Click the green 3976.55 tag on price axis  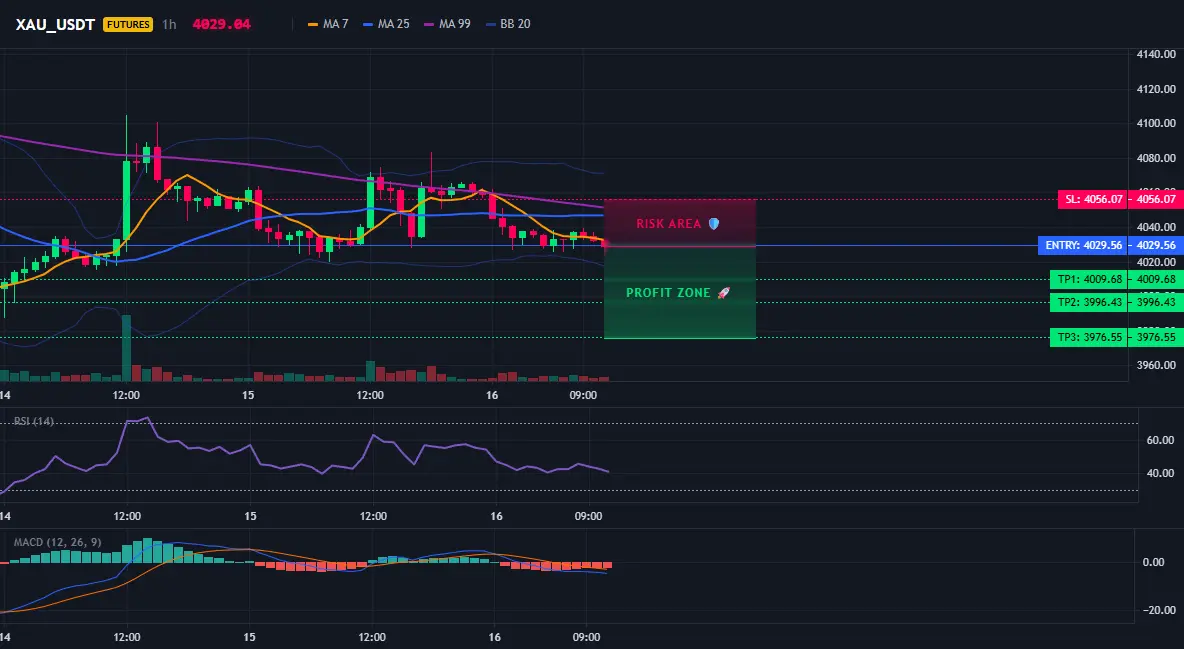(x=1155, y=338)
